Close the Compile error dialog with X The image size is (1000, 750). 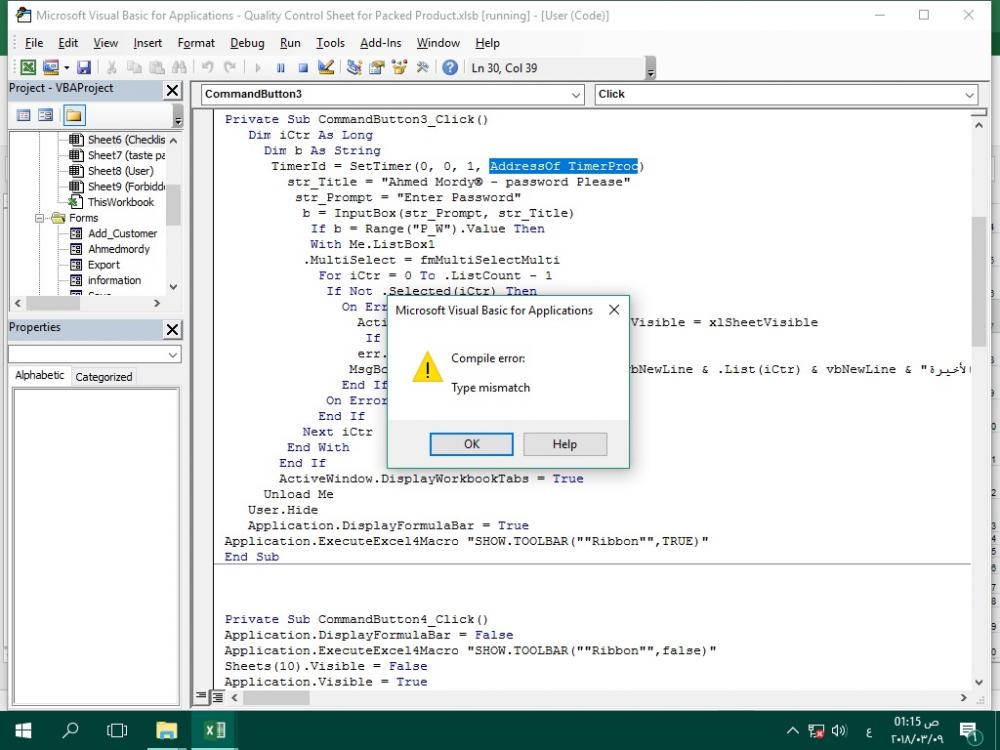point(614,310)
